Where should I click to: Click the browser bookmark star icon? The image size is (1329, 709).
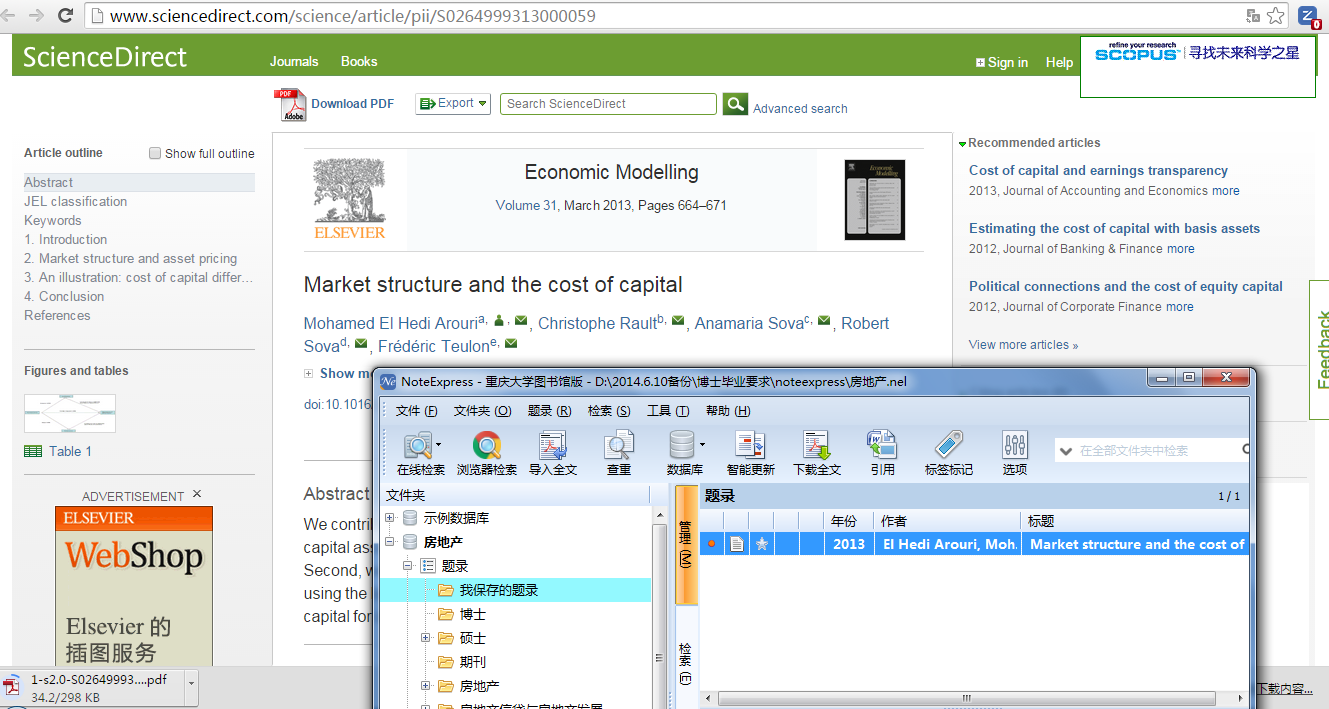click(1275, 16)
